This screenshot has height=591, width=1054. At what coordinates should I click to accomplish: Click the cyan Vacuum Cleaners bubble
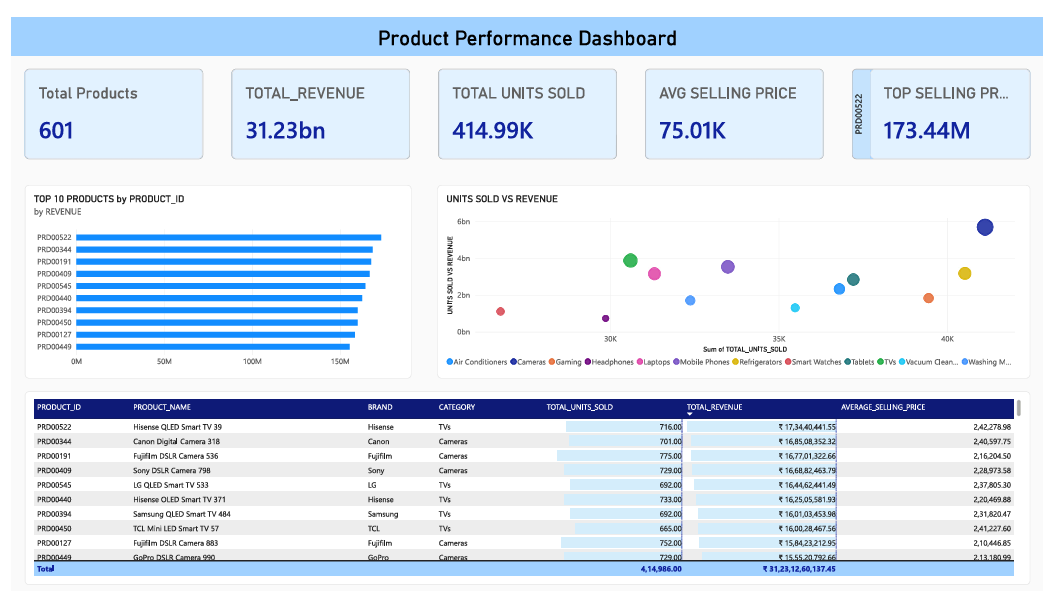coord(795,308)
